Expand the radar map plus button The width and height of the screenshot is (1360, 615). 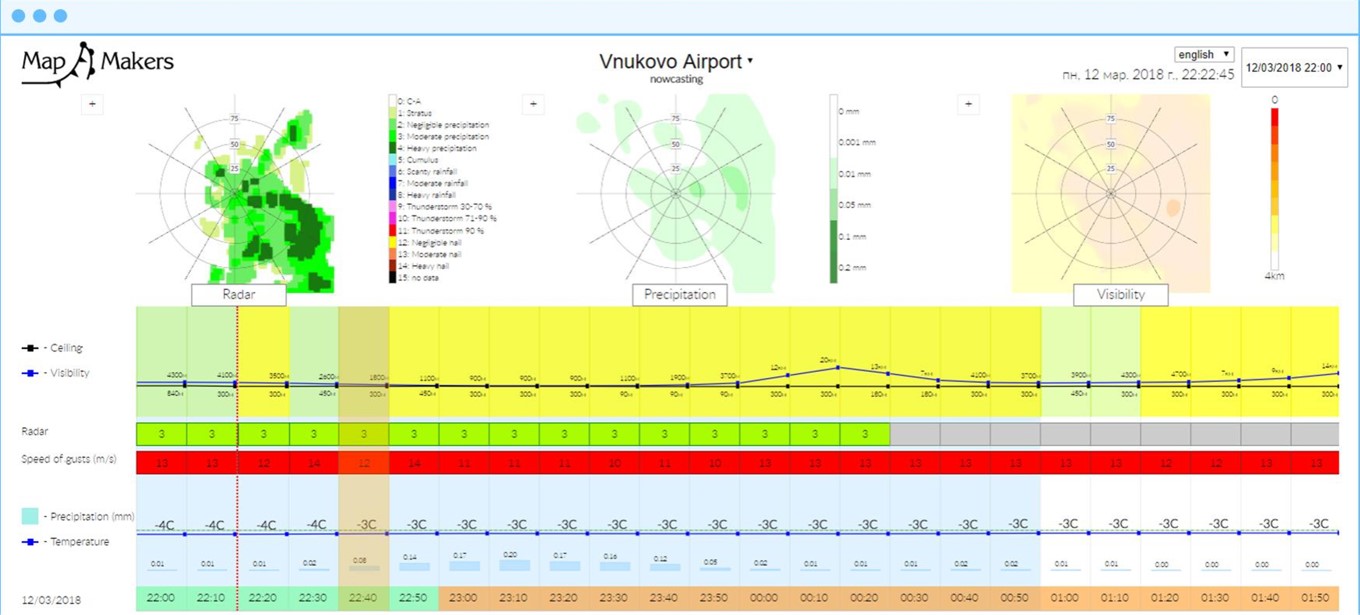pos(92,104)
